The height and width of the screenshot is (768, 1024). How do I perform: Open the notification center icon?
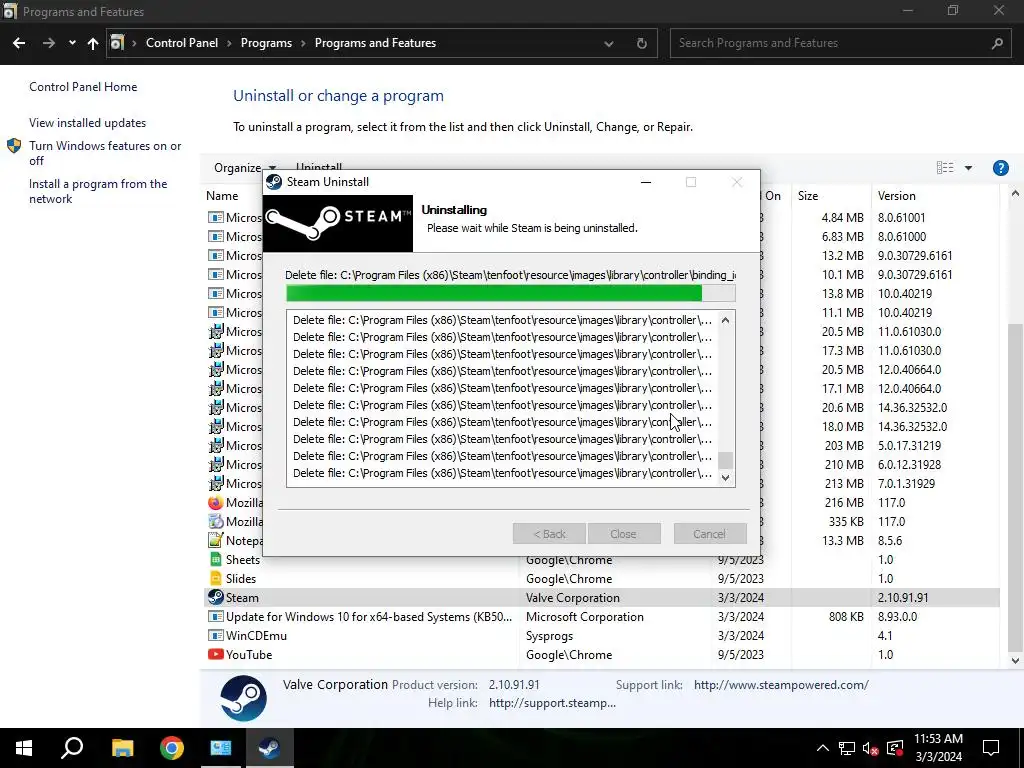[x=991, y=748]
